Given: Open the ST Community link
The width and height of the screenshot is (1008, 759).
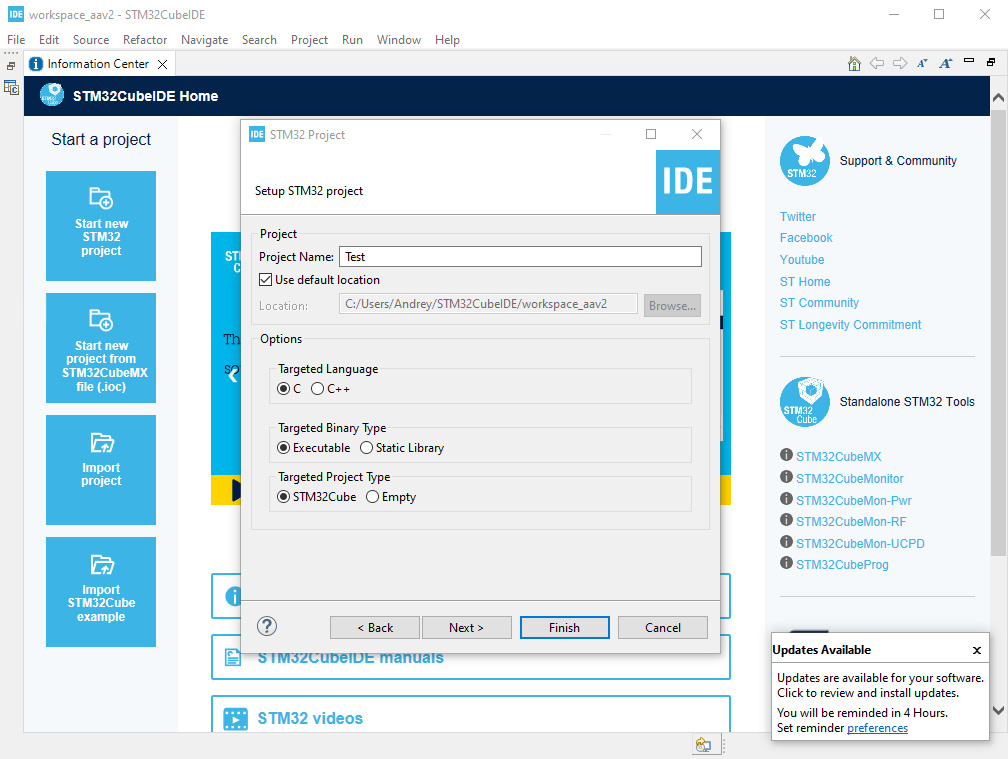Looking at the screenshot, I should click(x=819, y=303).
